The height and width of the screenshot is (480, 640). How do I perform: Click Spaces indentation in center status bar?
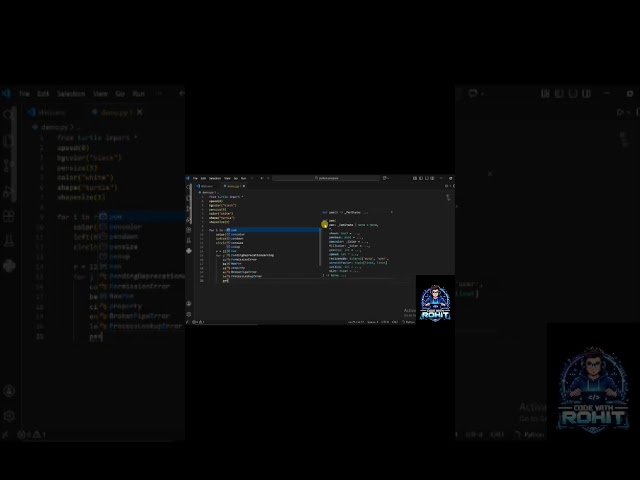372,322
